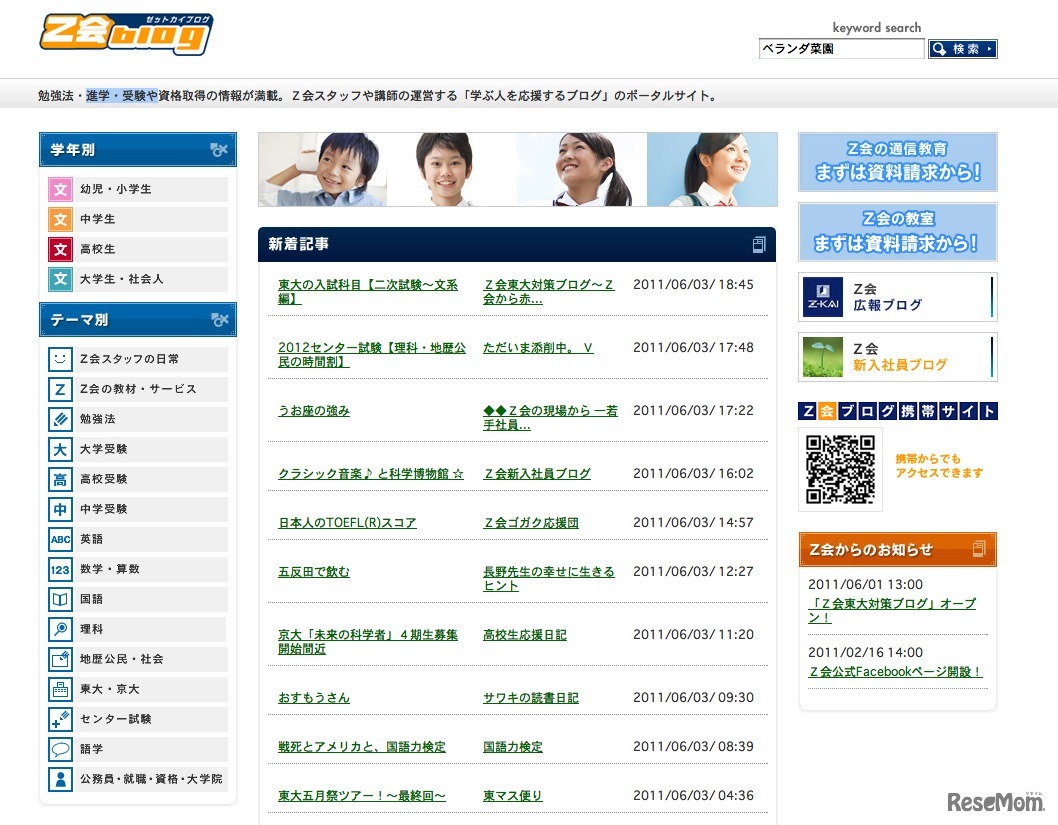Select 大学生・社会人 menu item
The width and height of the screenshot is (1058, 825).
138,279
